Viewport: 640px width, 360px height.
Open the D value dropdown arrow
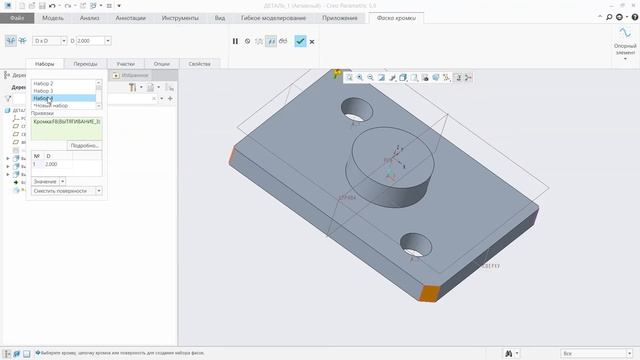pyautogui.click(x=108, y=41)
